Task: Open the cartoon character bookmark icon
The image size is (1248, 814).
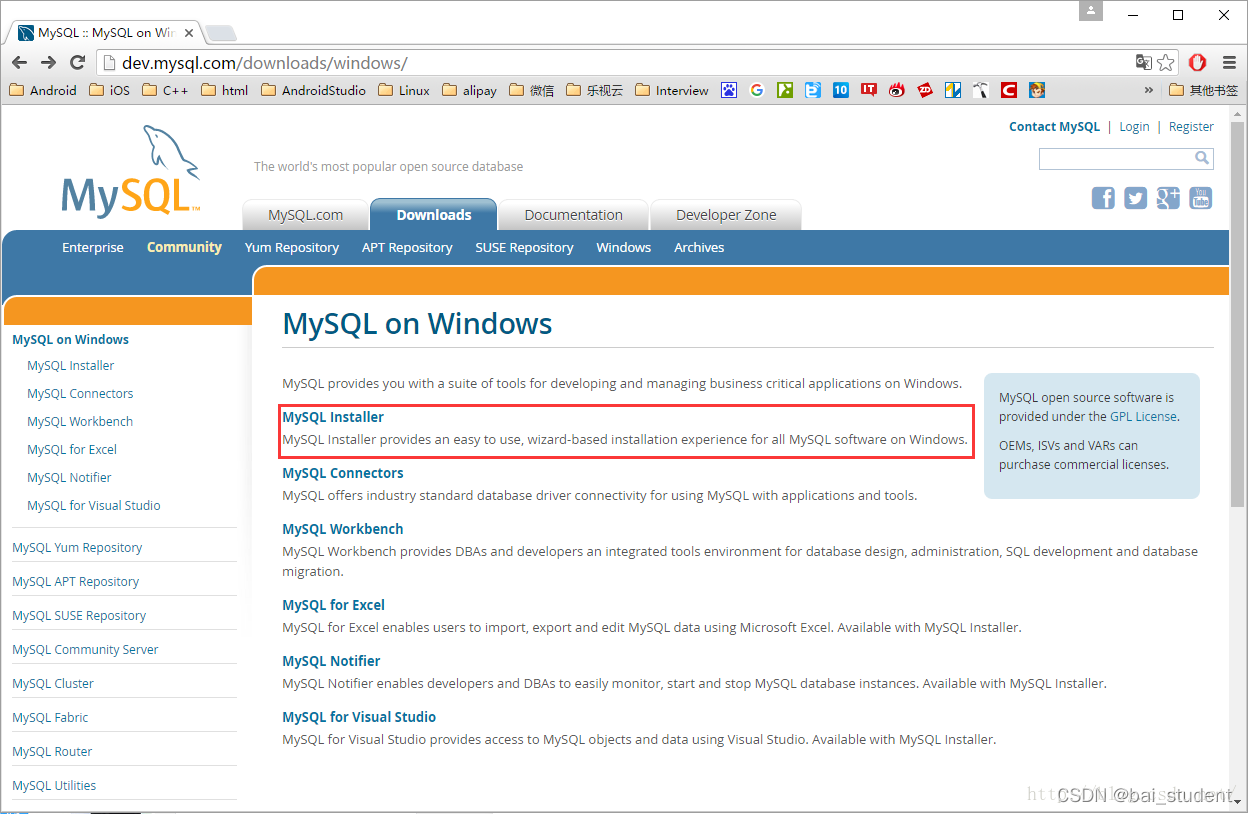Action: coord(1037,90)
